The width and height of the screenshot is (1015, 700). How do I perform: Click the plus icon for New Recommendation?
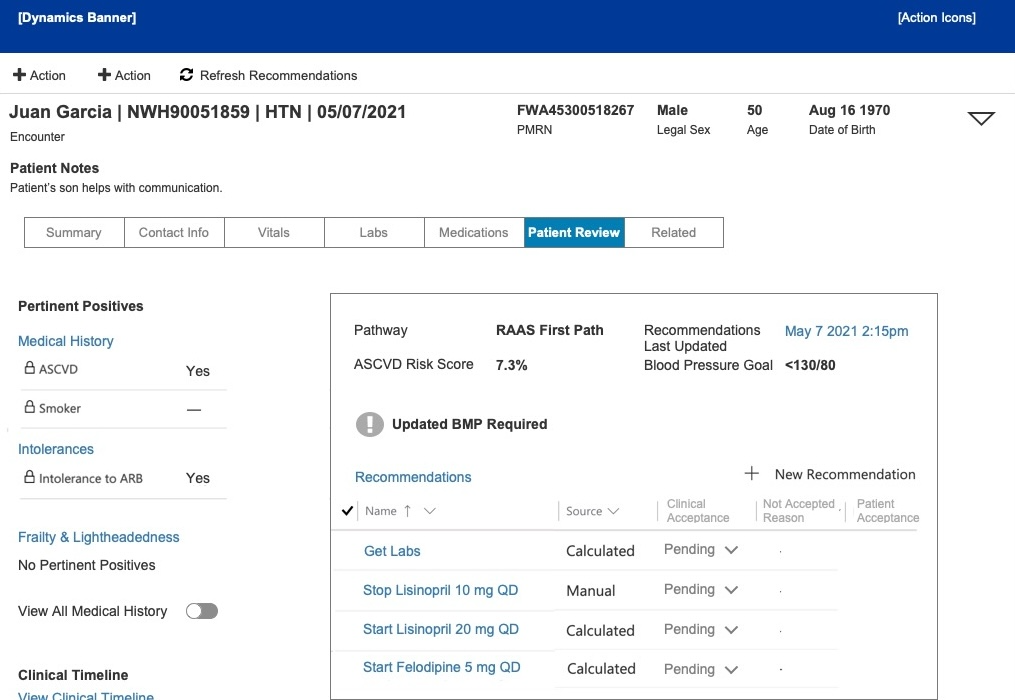pos(752,473)
